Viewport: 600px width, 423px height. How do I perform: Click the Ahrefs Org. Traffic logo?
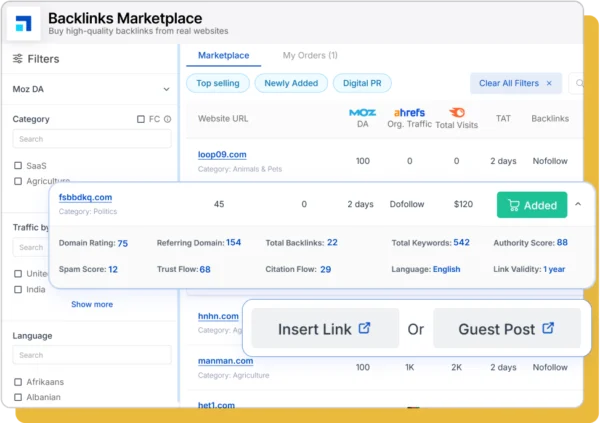[409, 113]
